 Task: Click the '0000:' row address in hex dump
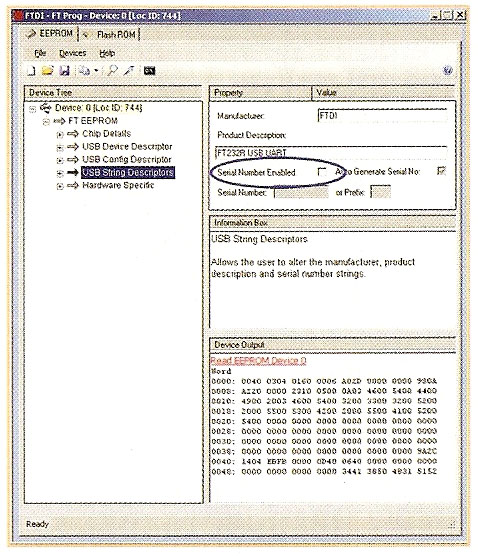[223, 382]
